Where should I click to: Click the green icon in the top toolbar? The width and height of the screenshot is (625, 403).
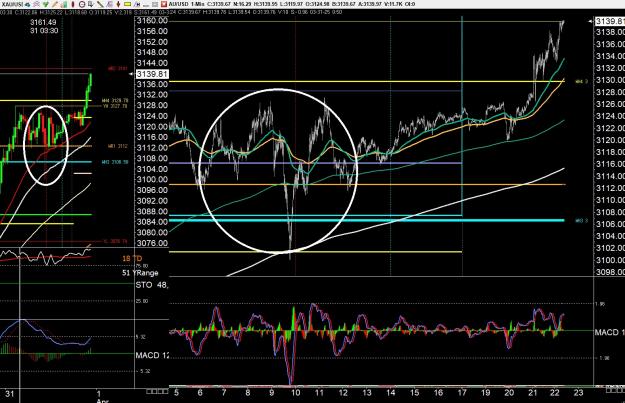46,4
